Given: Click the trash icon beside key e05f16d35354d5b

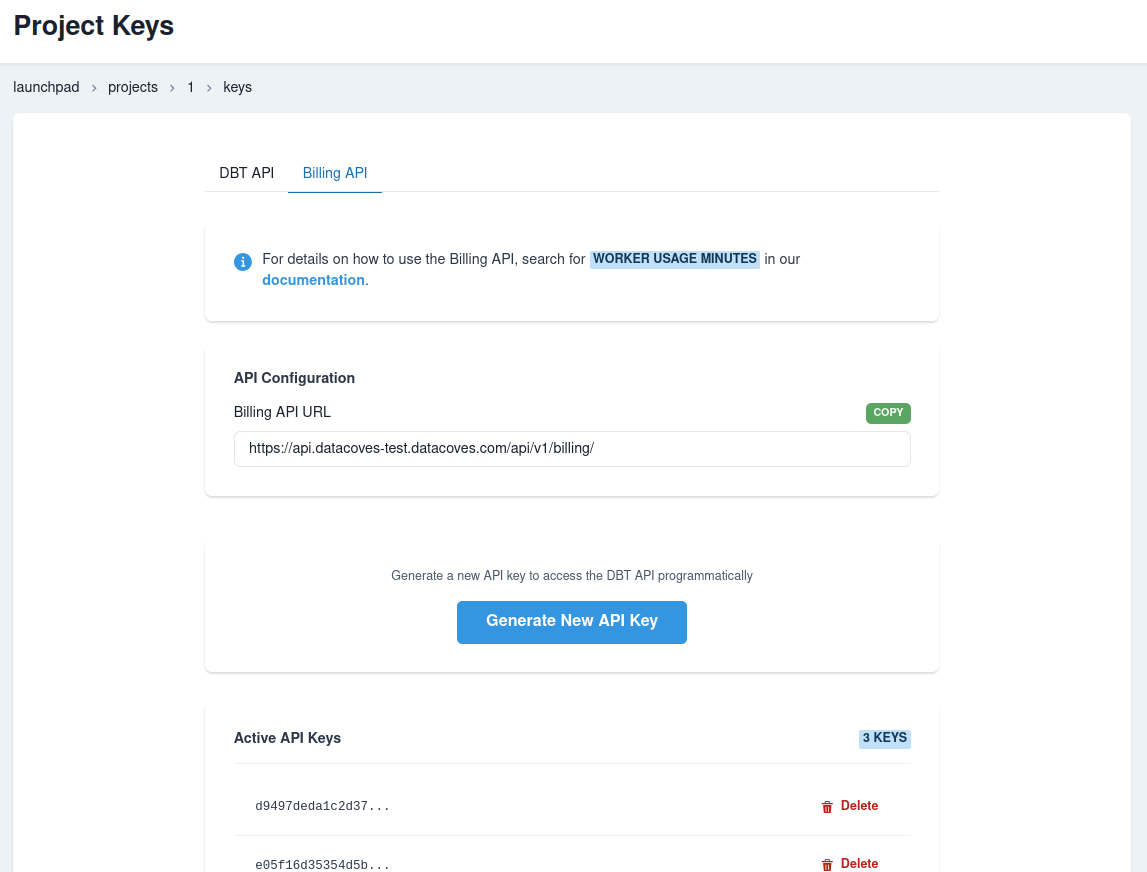Looking at the screenshot, I should click(x=827, y=864).
